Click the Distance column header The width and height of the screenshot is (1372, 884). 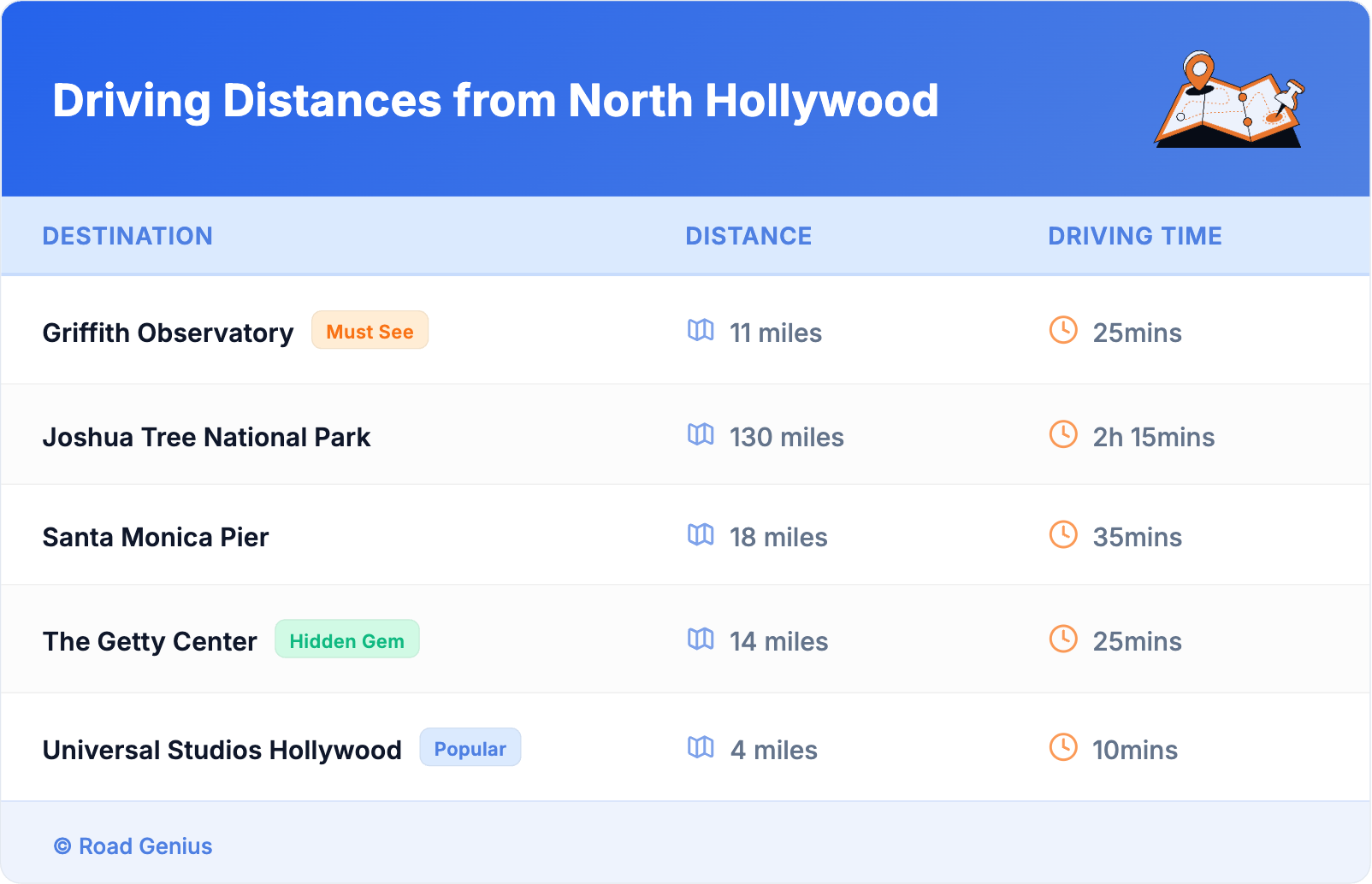[x=748, y=236]
